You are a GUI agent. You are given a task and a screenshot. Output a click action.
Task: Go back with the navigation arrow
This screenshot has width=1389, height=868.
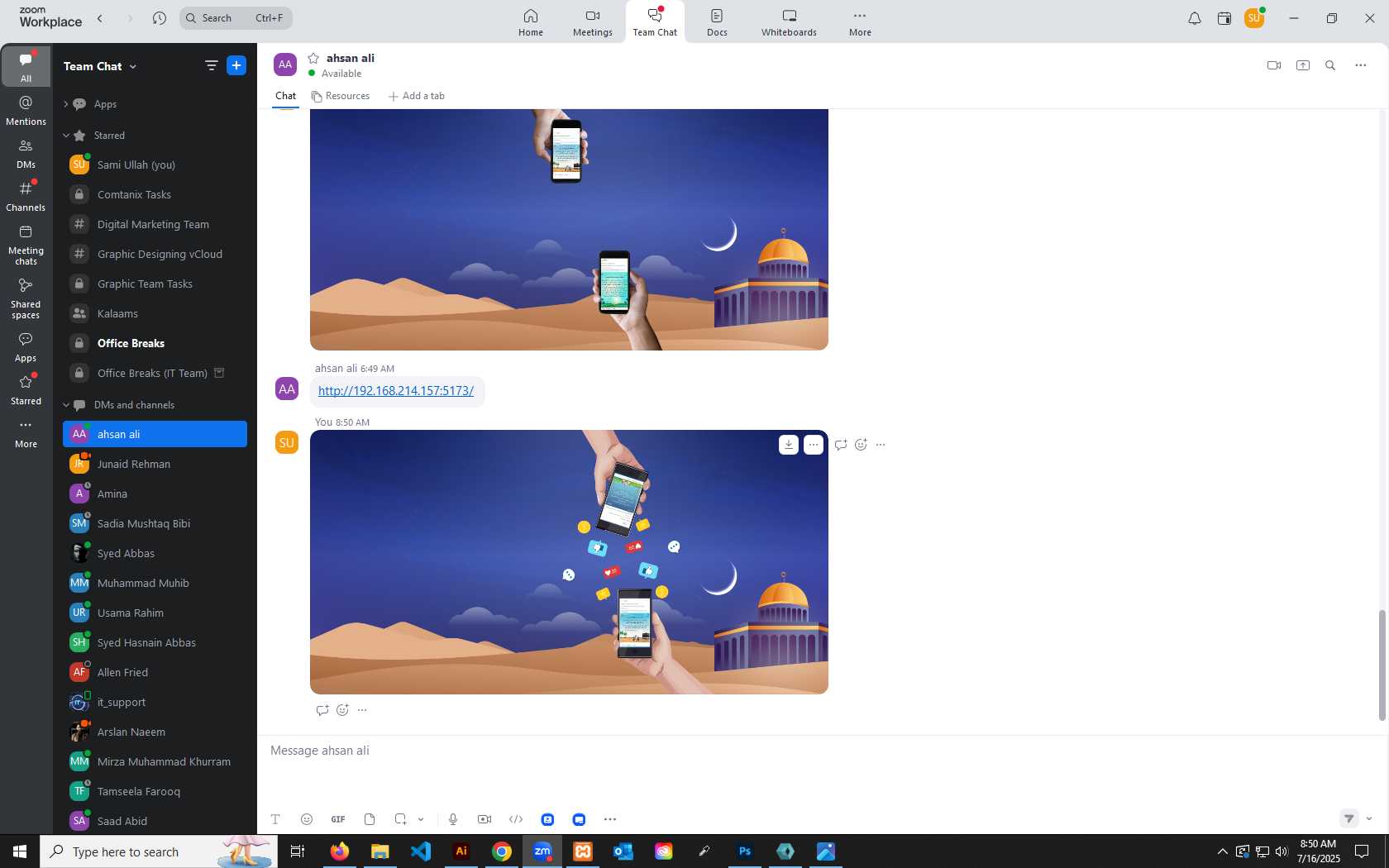(x=100, y=17)
